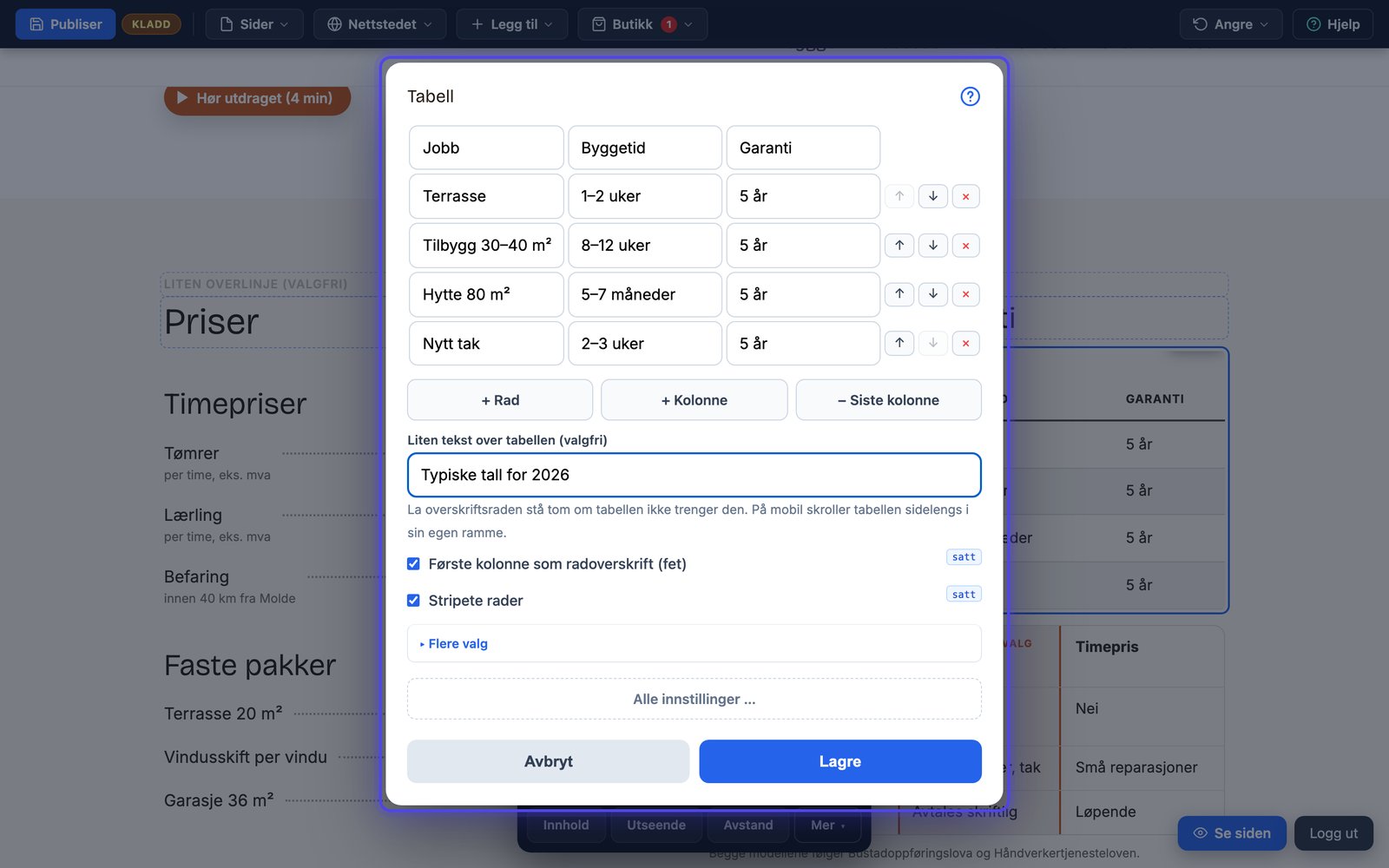Open Alle innstillinger …
The image size is (1389, 868).
pyautogui.click(x=694, y=700)
